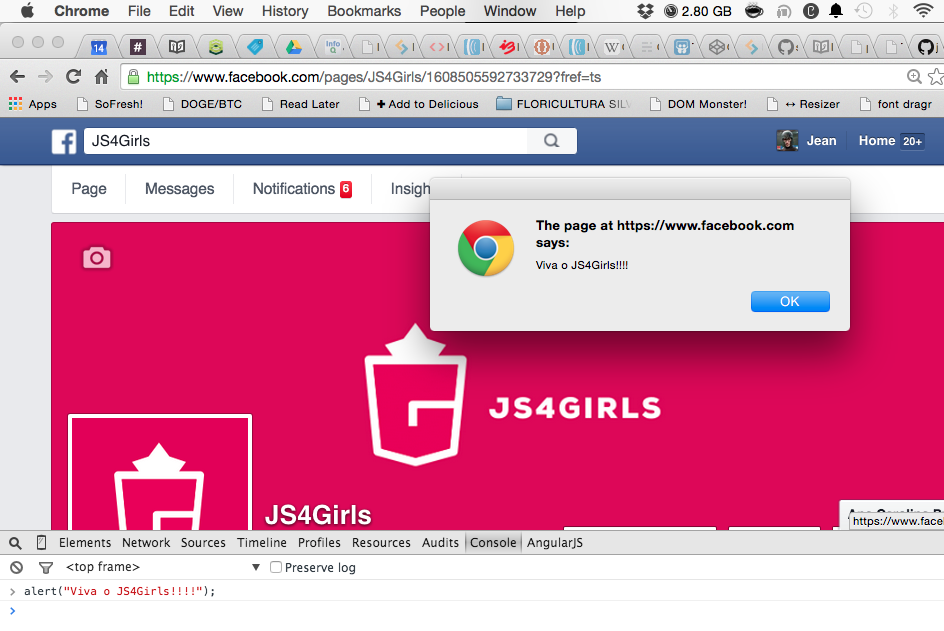
Task: Click the green SSL padlock icon
Action: pyautogui.click(x=134, y=76)
